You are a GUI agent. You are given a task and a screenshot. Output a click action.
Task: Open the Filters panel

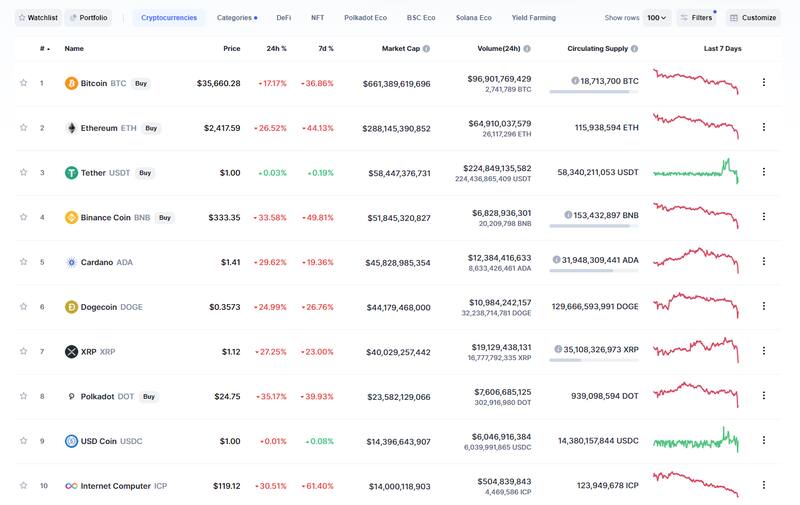(696, 17)
